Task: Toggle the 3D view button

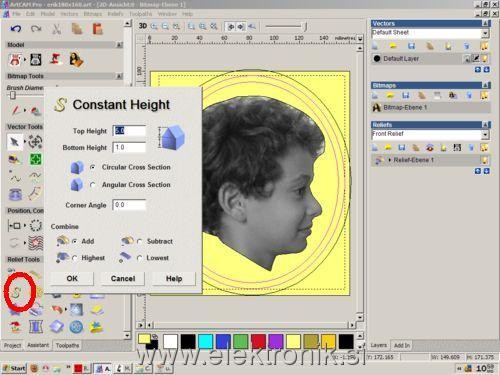Action: click(143, 26)
